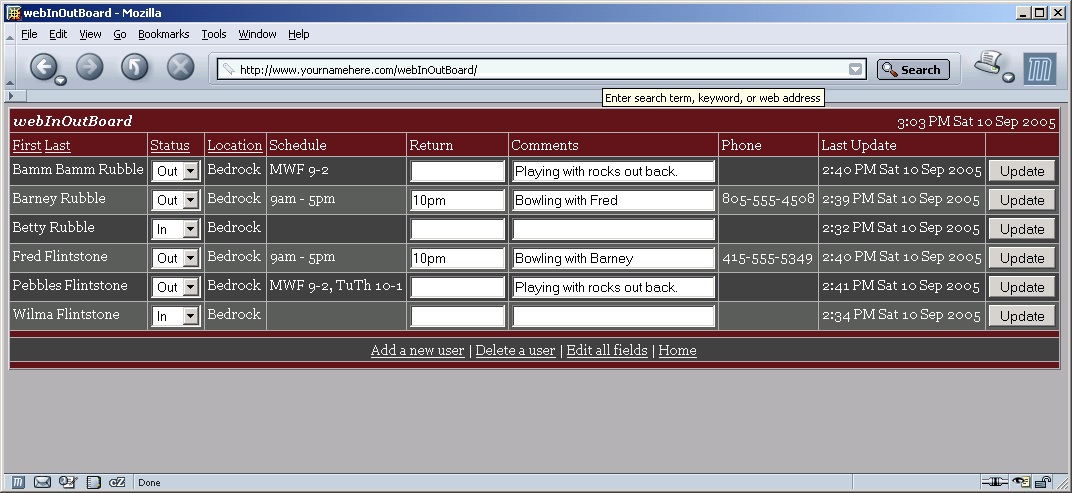Open Address Book status bar icon
The image size is (1072, 493).
[x=93, y=482]
